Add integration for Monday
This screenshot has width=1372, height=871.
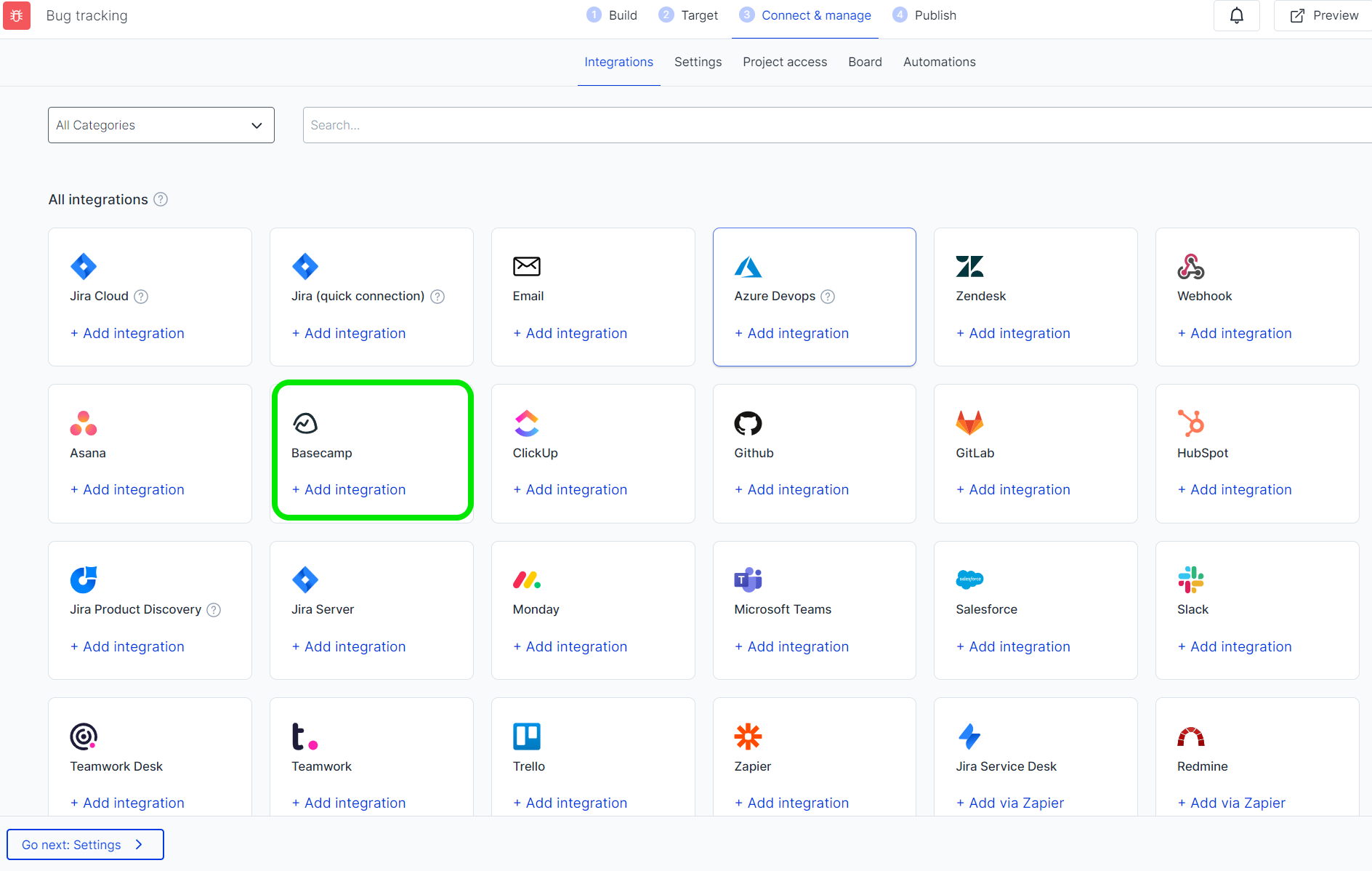(570, 646)
